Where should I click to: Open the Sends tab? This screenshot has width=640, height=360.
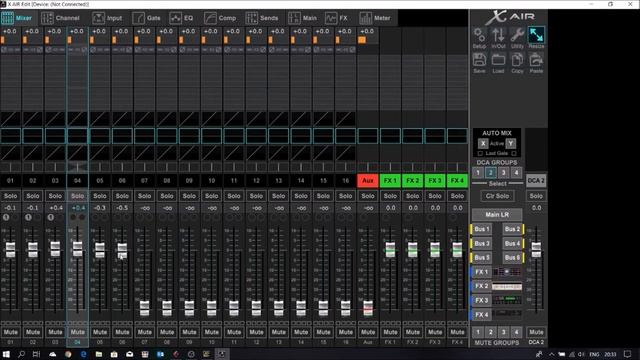pos(262,18)
